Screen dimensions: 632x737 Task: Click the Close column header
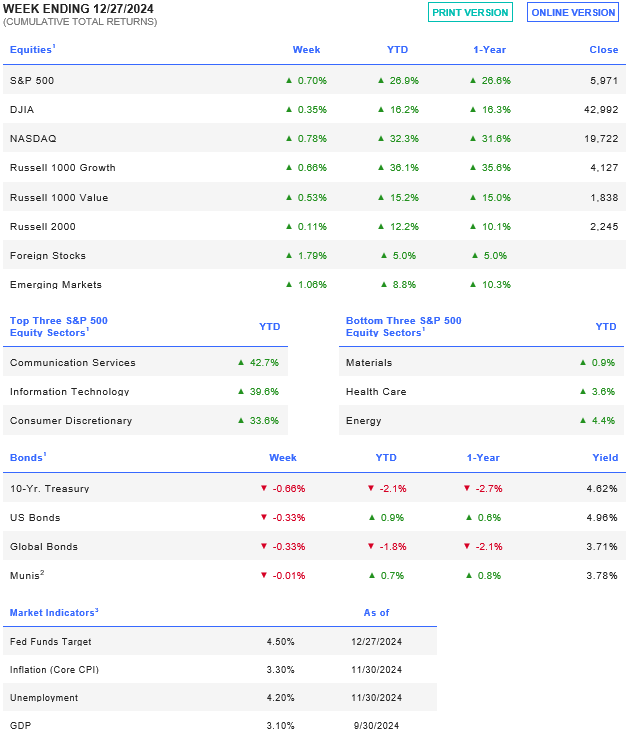(604, 50)
